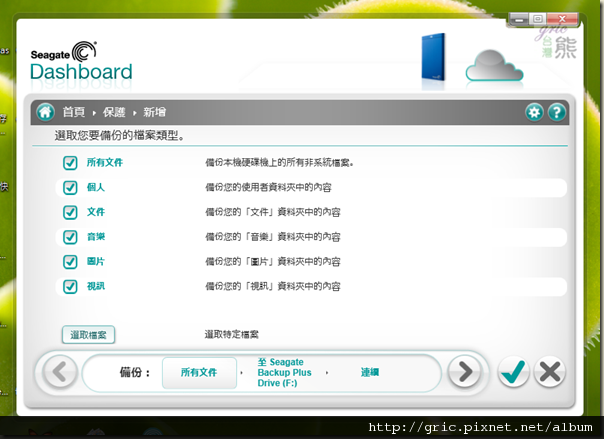Select the blue Seagate drive icon
The image size is (604, 439).
tap(433, 58)
